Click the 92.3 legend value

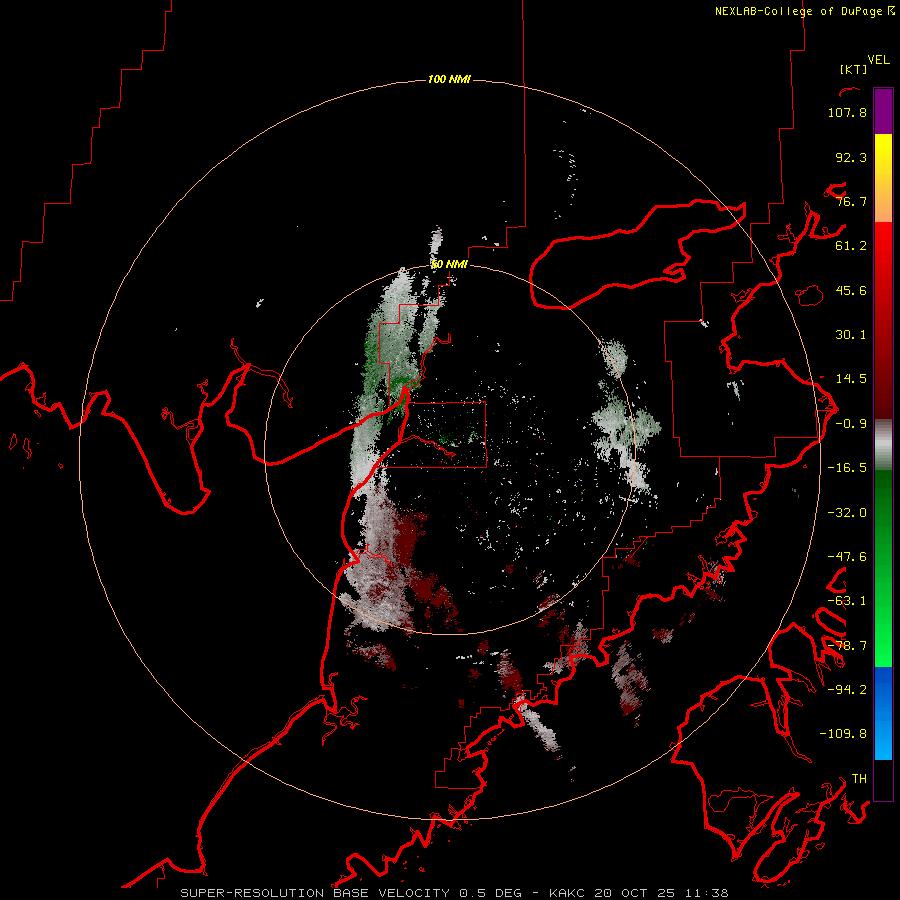click(x=851, y=157)
